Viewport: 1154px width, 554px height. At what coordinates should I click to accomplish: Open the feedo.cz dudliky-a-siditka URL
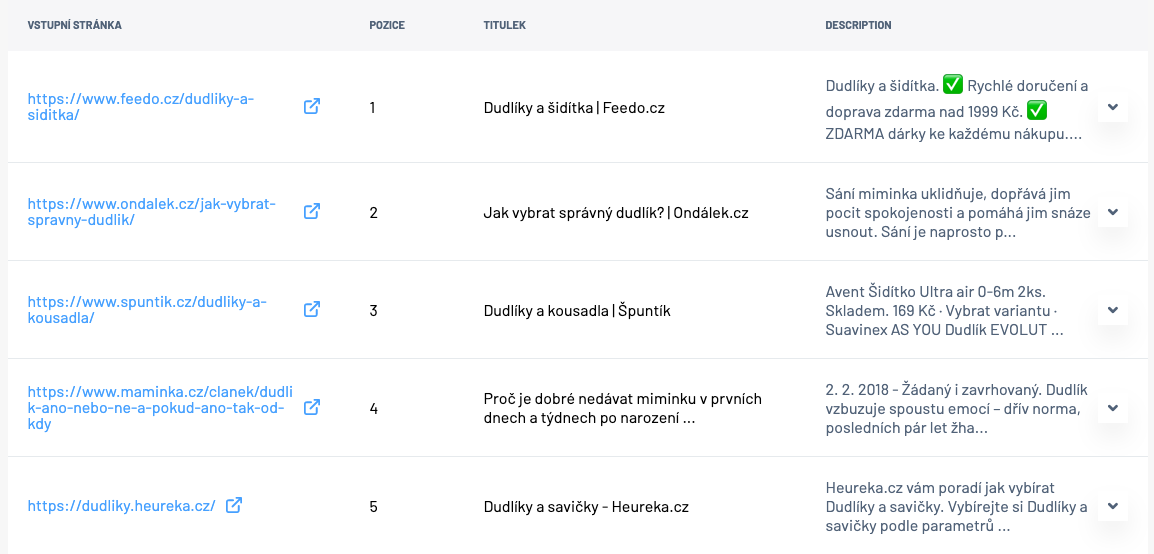click(x=141, y=107)
